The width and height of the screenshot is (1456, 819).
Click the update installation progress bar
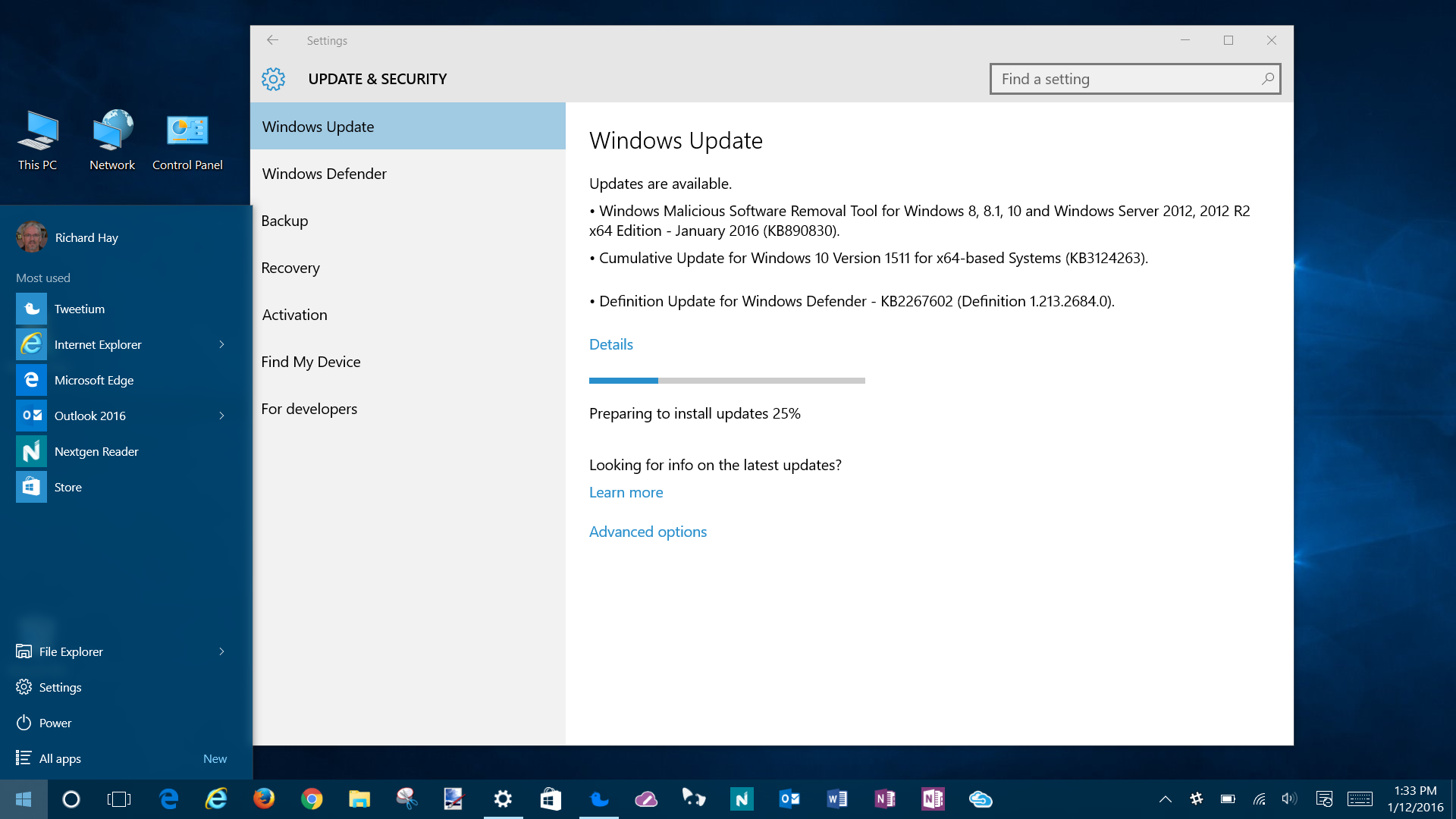[726, 380]
